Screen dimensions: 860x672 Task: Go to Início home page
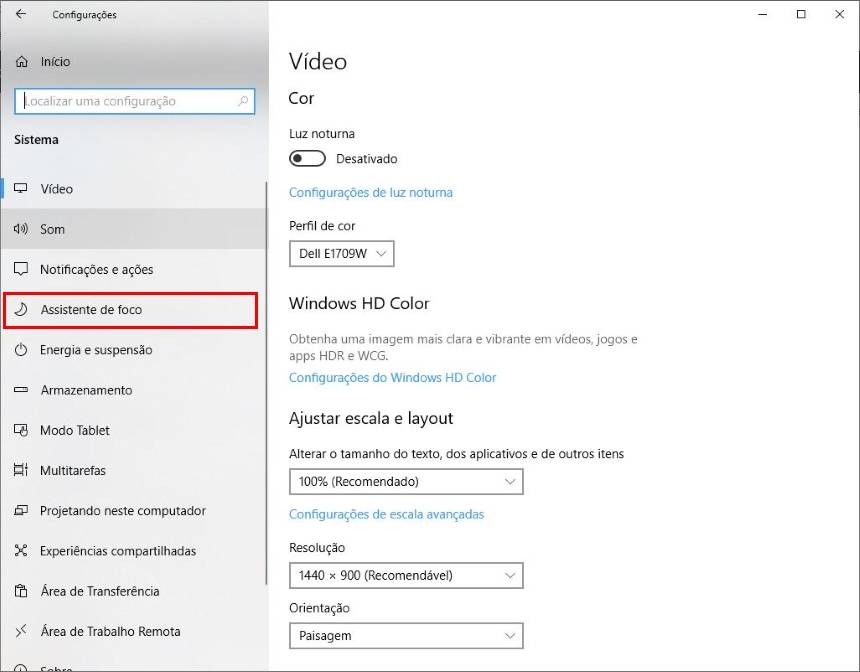click(133, 61)
